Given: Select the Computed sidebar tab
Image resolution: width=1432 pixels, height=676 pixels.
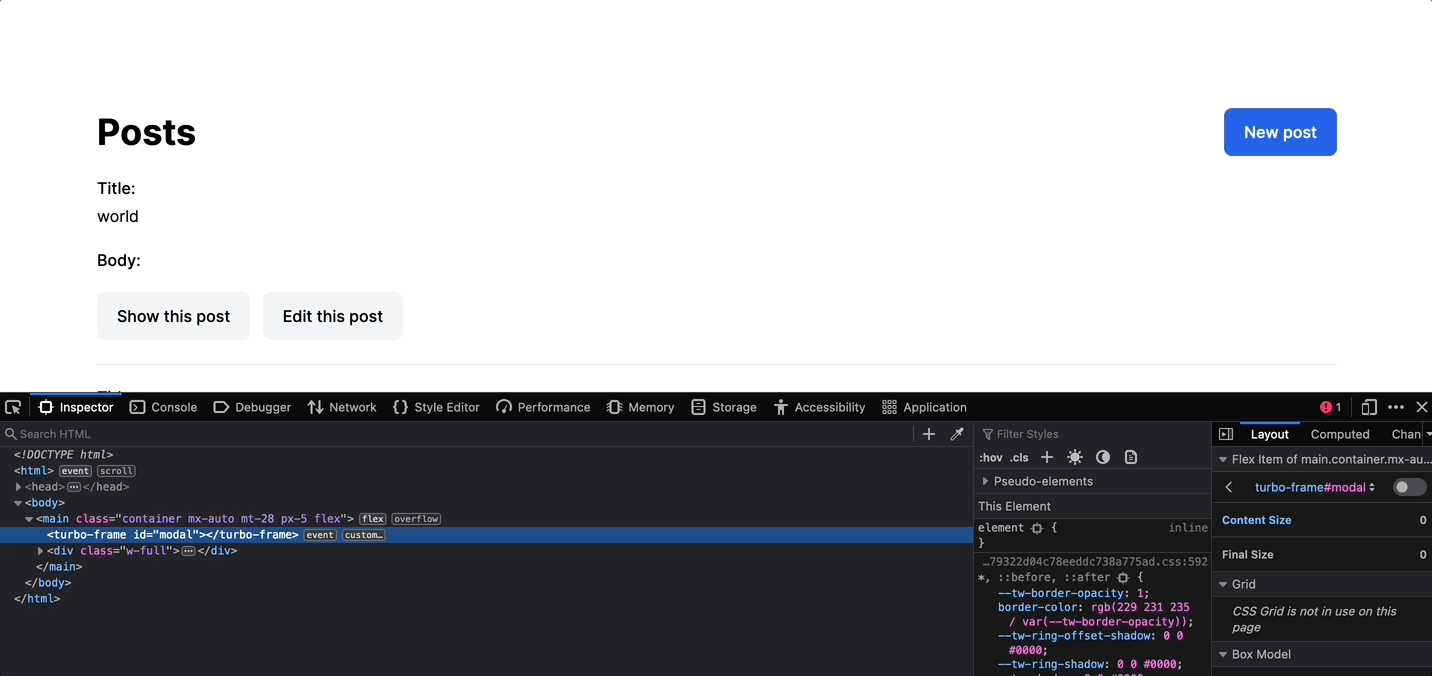Looking at the screenshot, I should [x=1340, y=434].
